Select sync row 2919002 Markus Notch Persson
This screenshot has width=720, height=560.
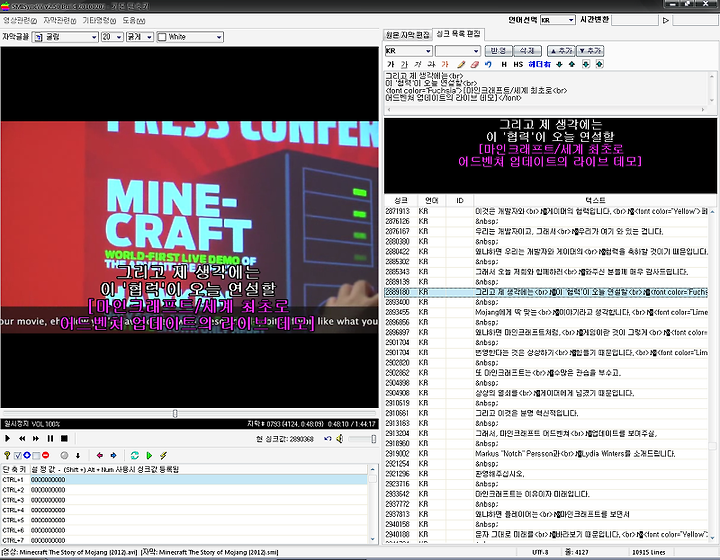546,454
